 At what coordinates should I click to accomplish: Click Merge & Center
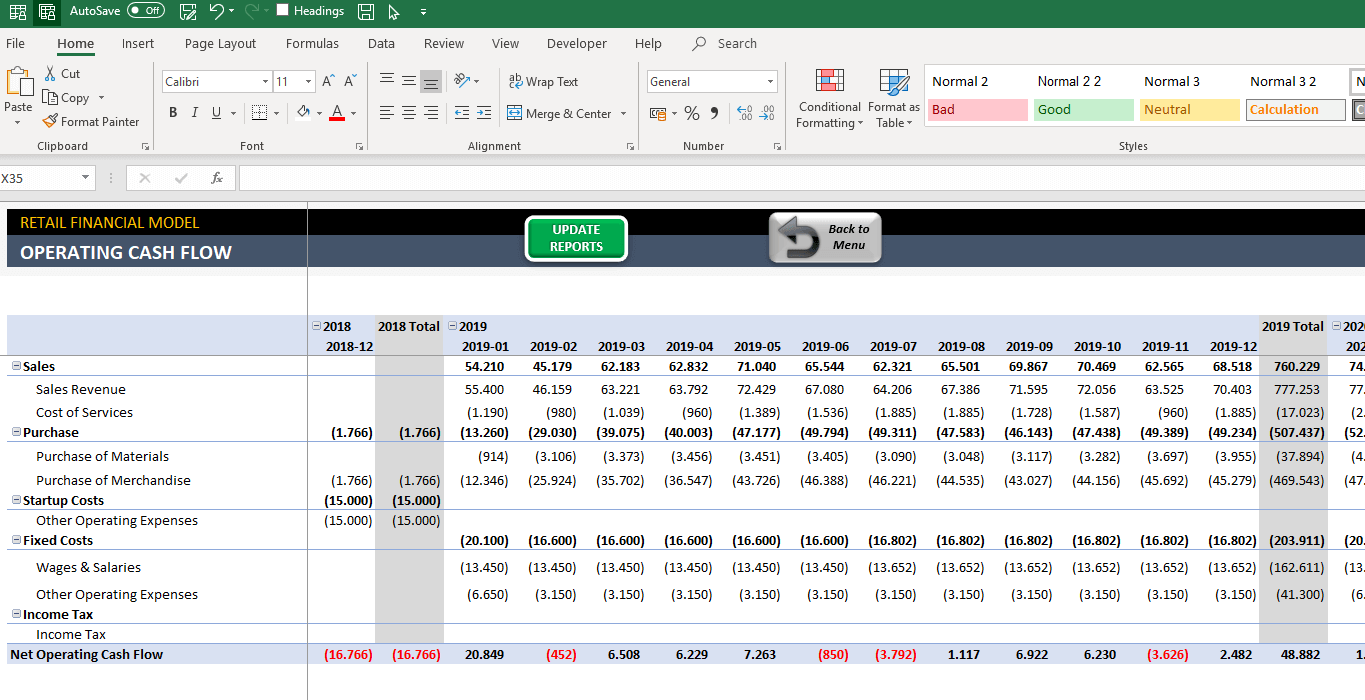point(560,113)
